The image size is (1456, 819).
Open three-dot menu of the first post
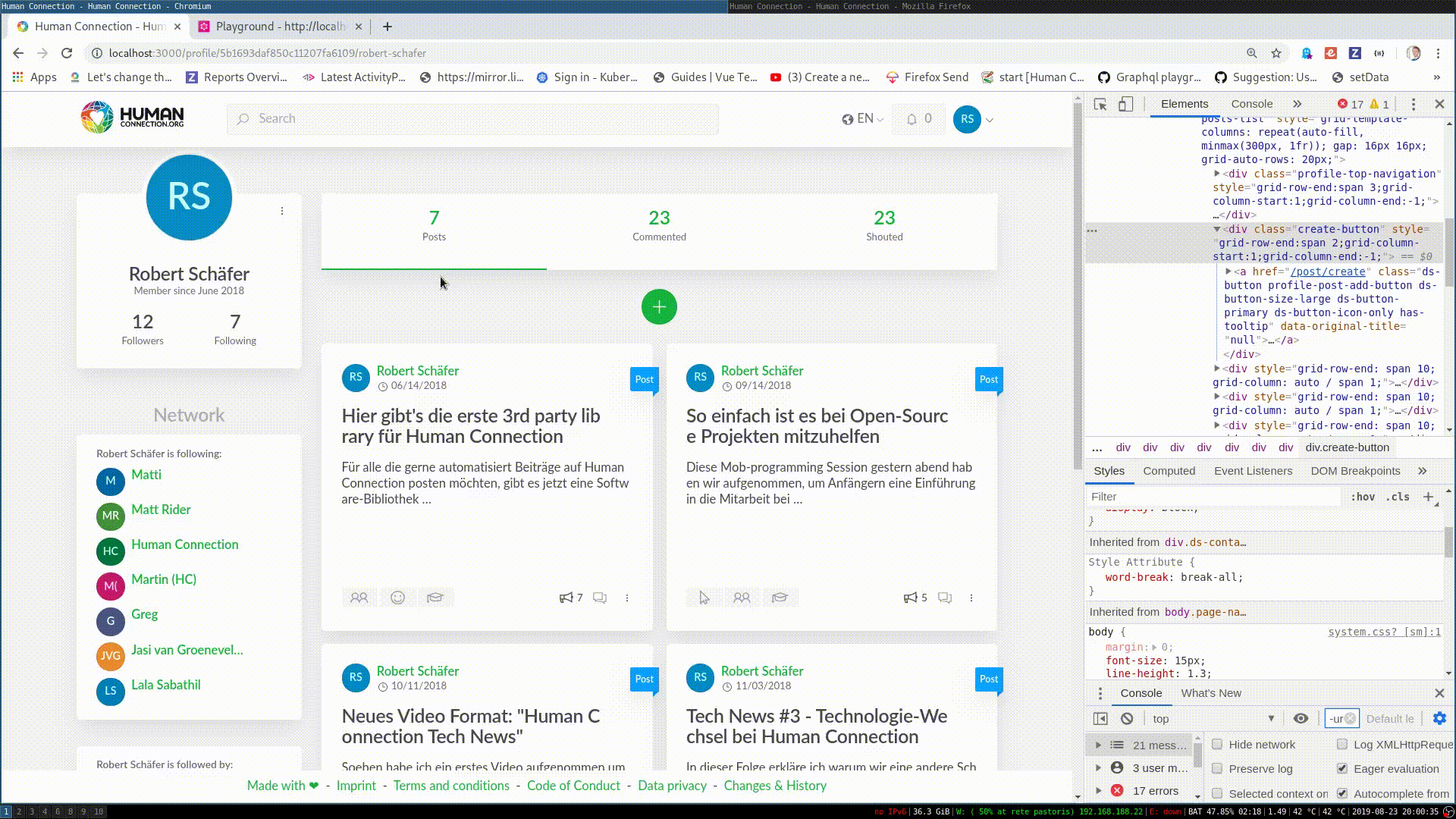(x=627, y=598)
